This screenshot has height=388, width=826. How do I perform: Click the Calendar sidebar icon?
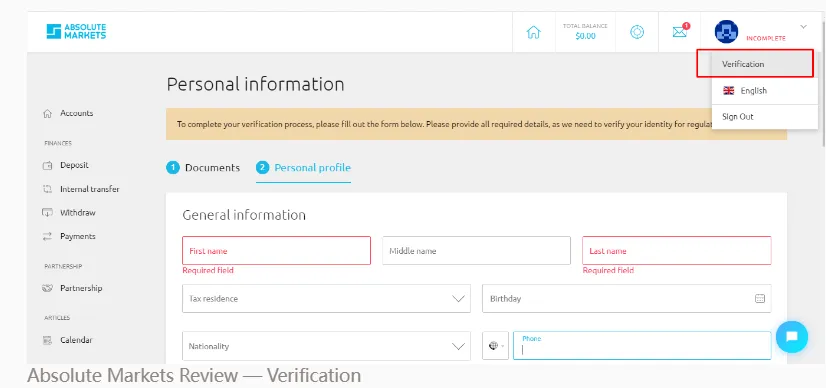pos(47,340)
